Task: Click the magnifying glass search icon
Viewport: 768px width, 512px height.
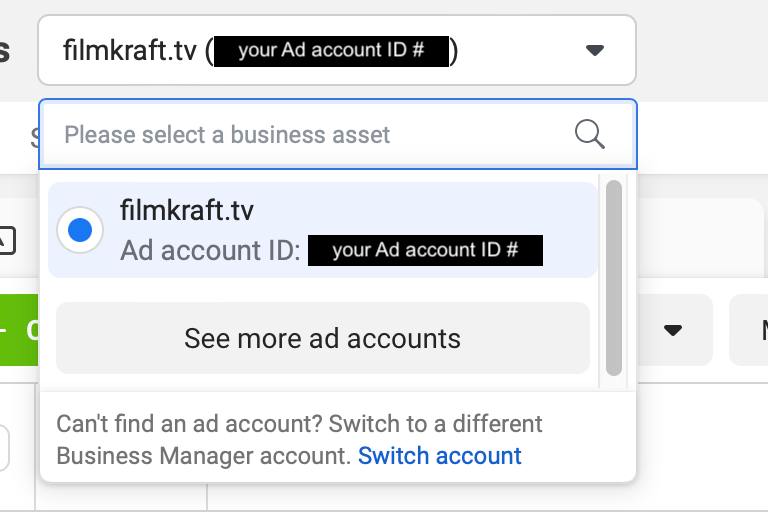Action: click(x=590, y=134)
